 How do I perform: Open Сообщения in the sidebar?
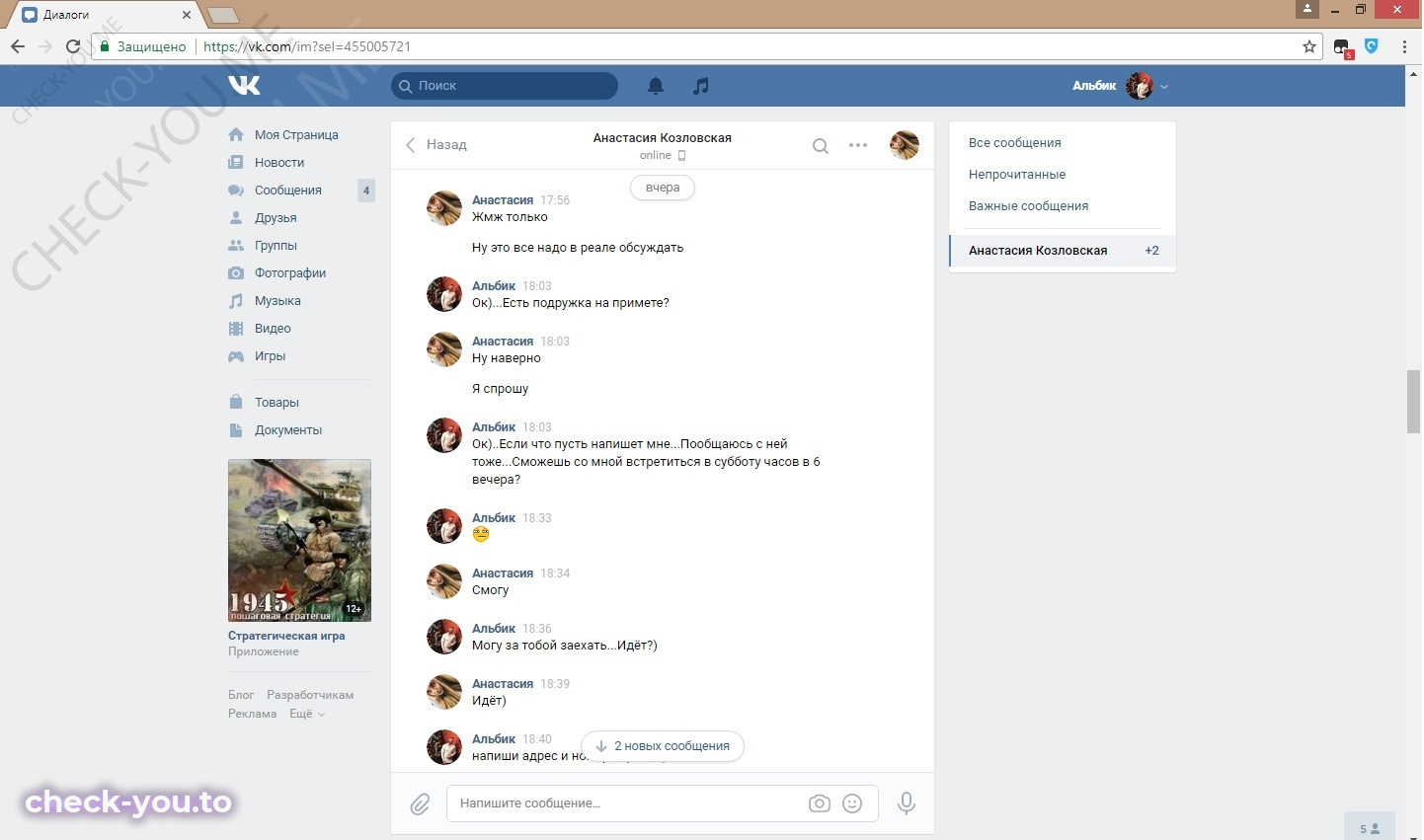[288, 191]
